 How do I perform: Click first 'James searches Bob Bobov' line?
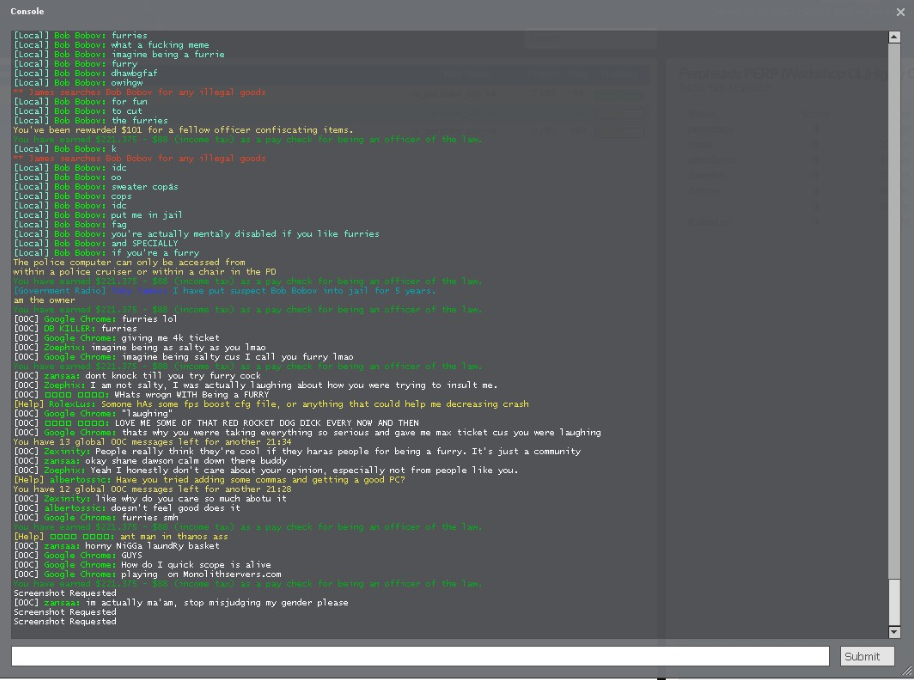tap(139, 92)
